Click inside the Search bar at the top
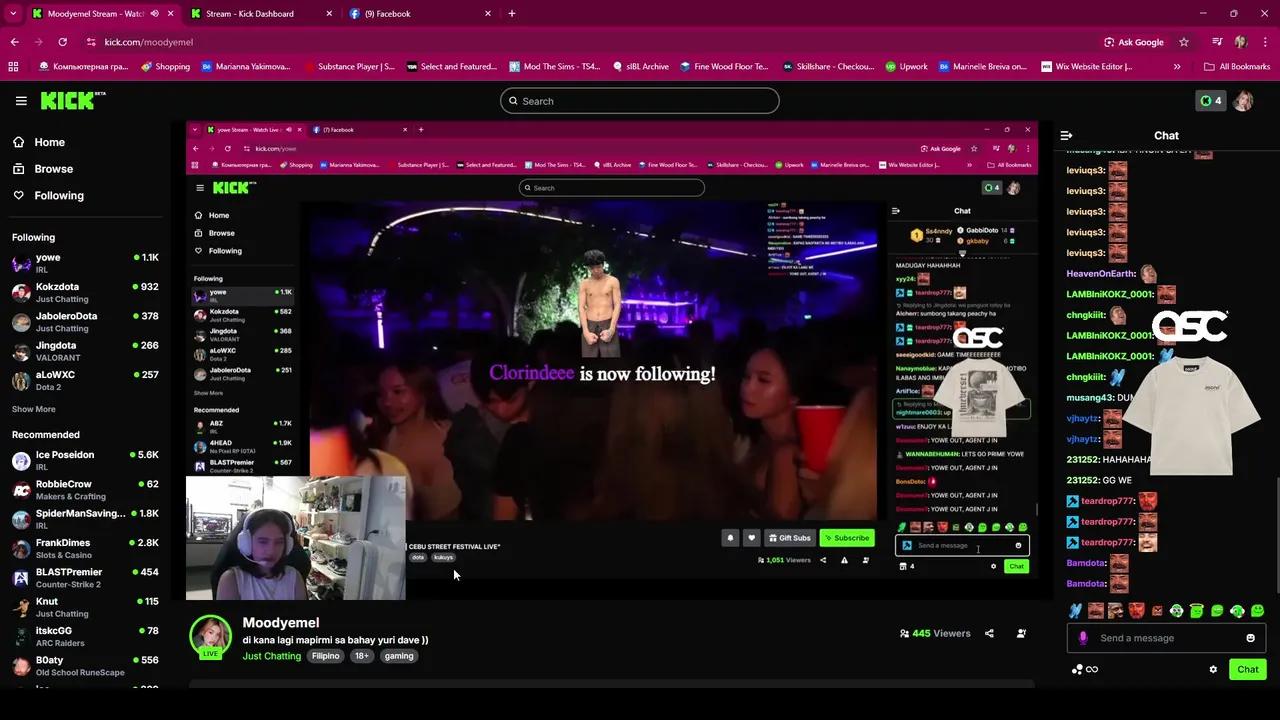The image size is (1280, 720). point(640,100)
